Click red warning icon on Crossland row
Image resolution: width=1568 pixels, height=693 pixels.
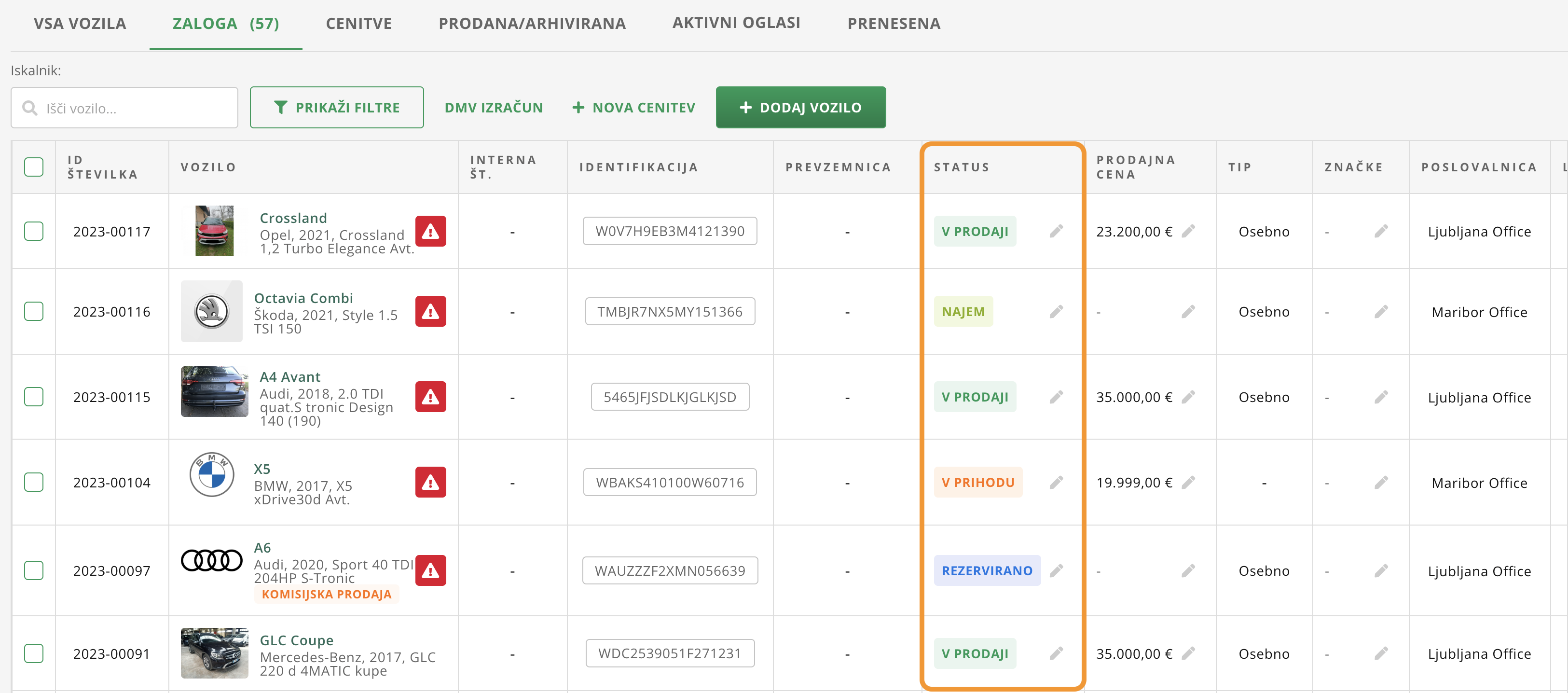(x=430, y=232)
